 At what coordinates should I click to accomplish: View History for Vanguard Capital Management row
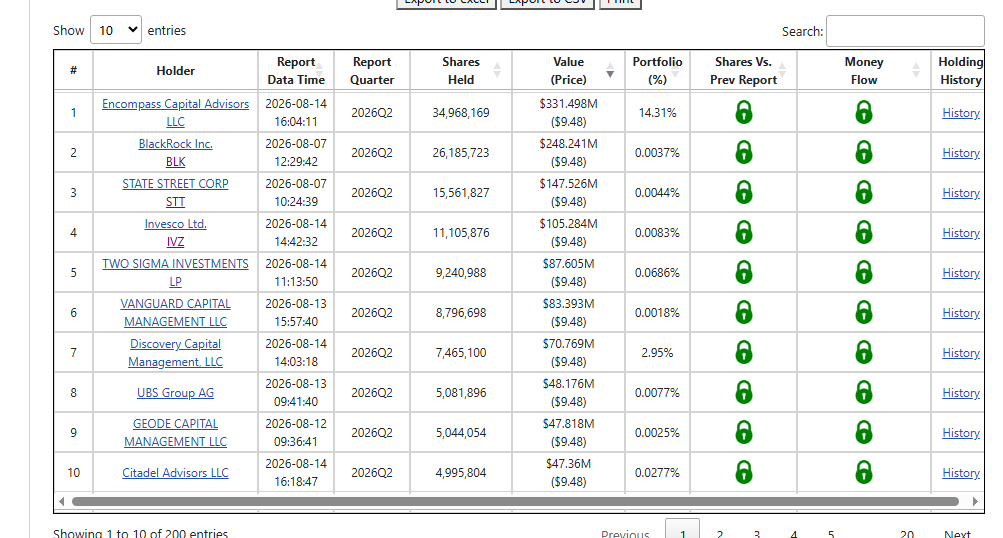961,313
